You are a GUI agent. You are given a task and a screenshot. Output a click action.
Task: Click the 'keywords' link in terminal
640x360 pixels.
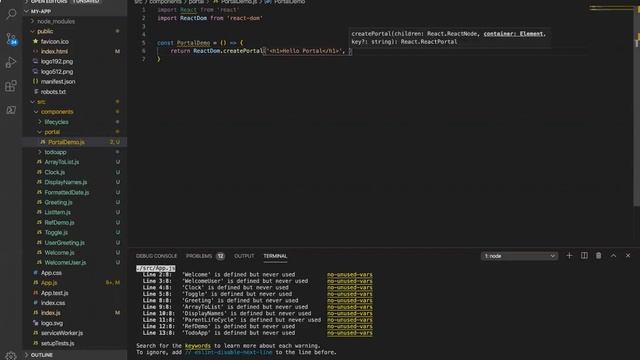pyautogui.click(x=198, y=346)
